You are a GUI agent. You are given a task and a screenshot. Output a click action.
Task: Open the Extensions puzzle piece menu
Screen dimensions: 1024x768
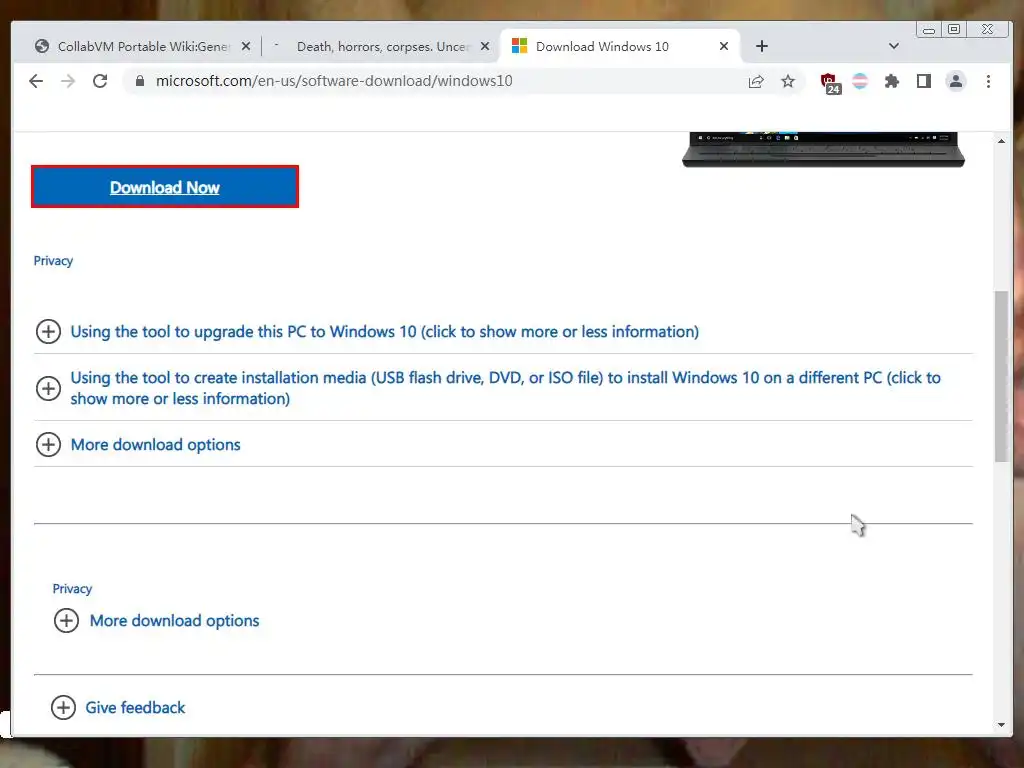pos(891,81)
